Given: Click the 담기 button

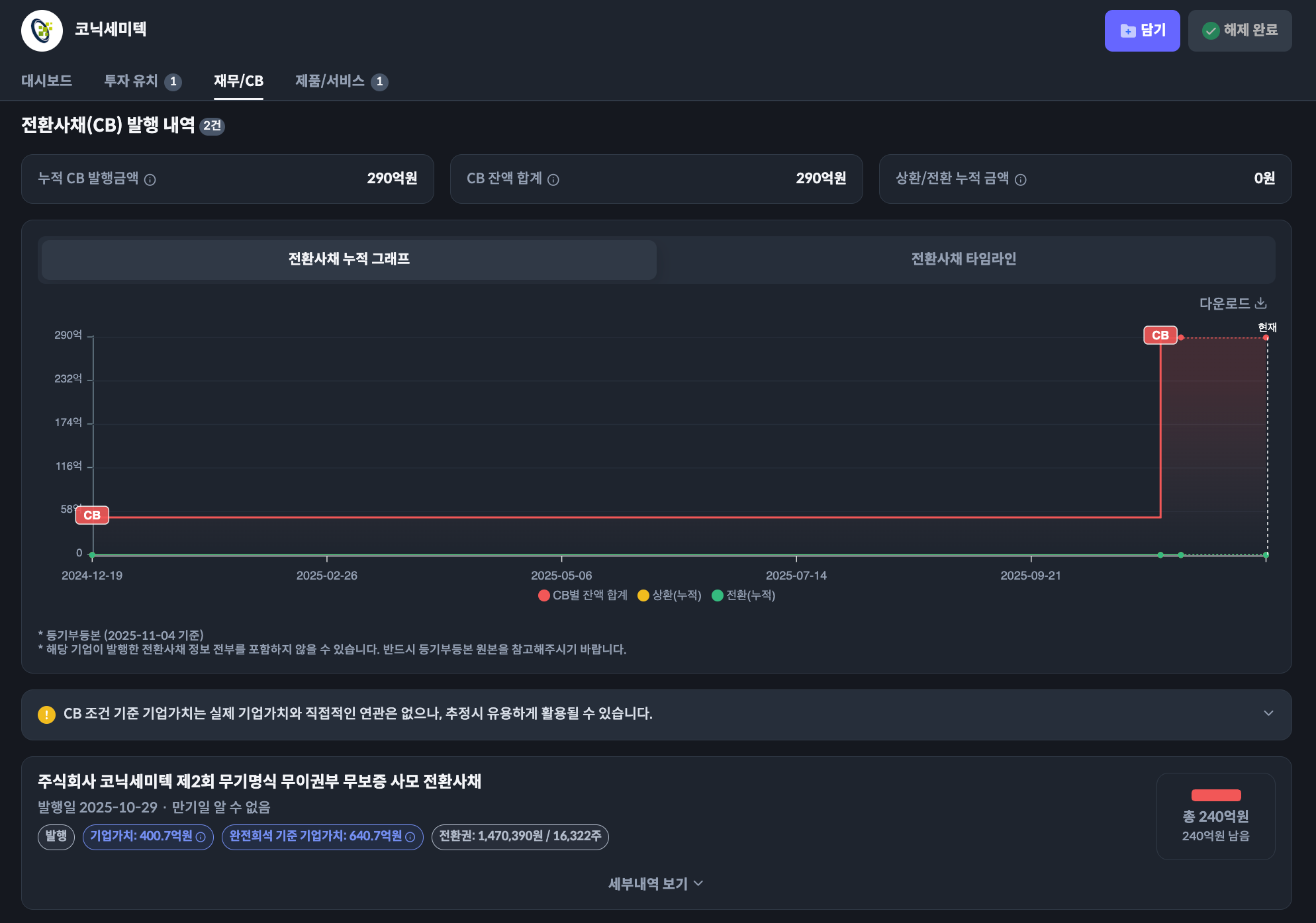Looking at the screenshot, I should [1142, 30].
